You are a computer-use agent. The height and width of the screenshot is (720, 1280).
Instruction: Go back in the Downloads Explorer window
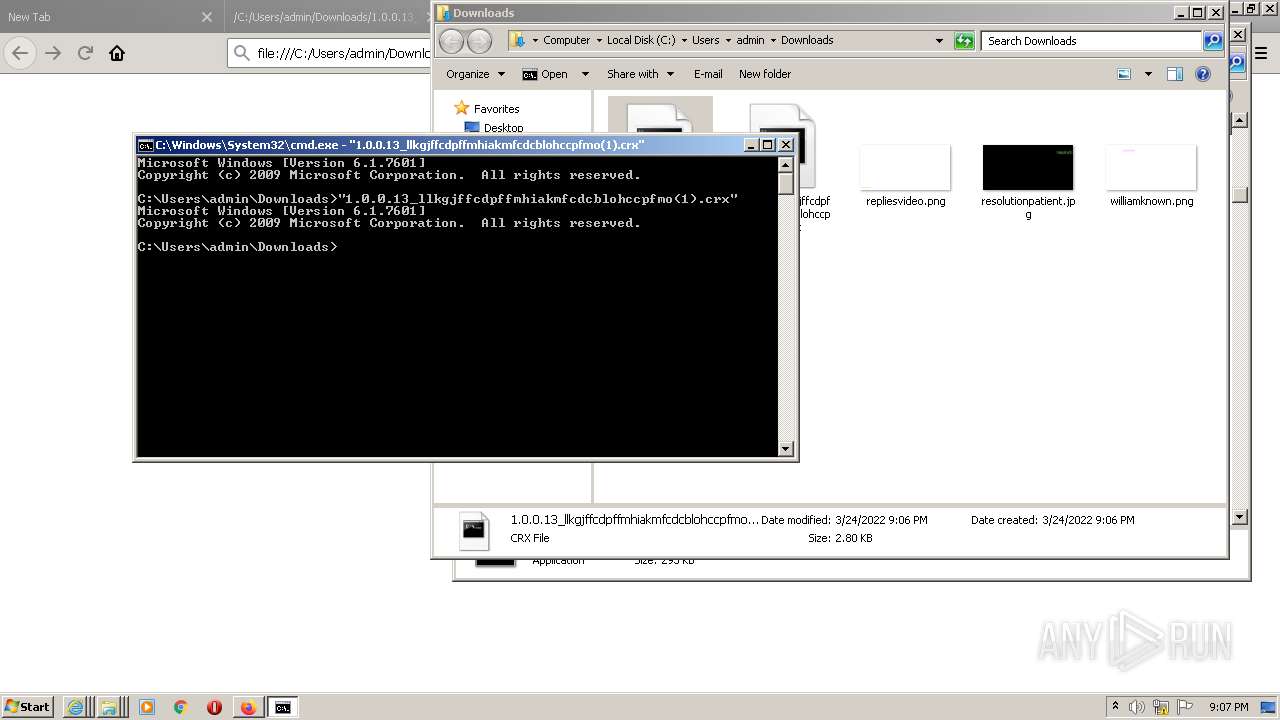tap(452, 41)
